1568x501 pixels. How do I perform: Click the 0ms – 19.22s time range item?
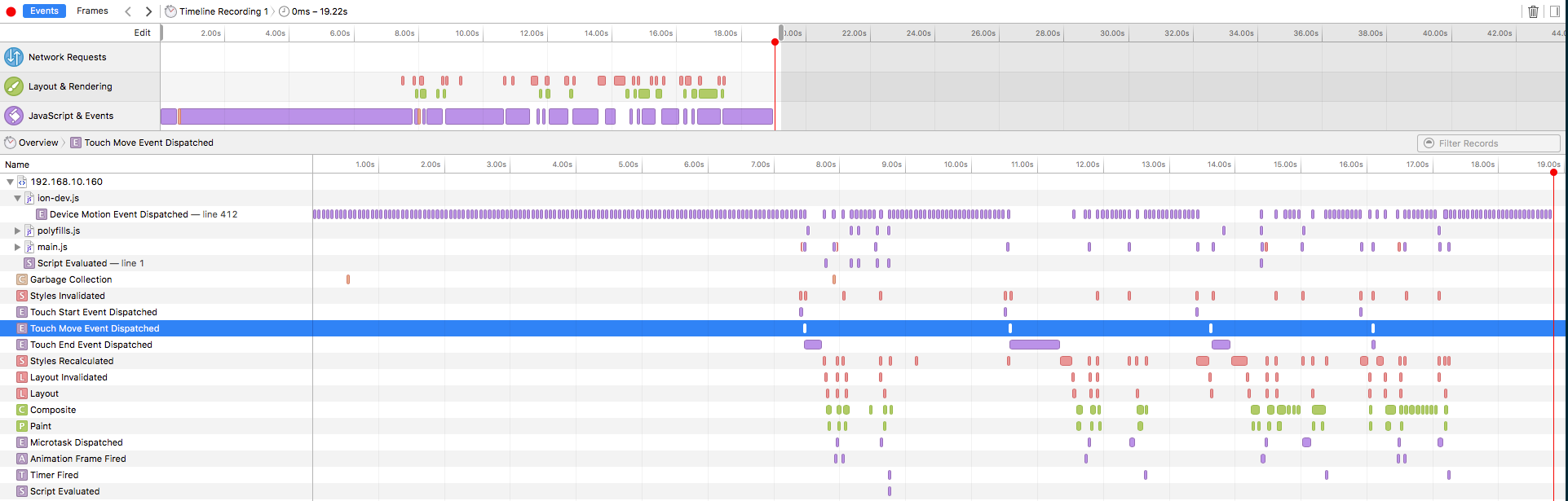tap(313, 11)
